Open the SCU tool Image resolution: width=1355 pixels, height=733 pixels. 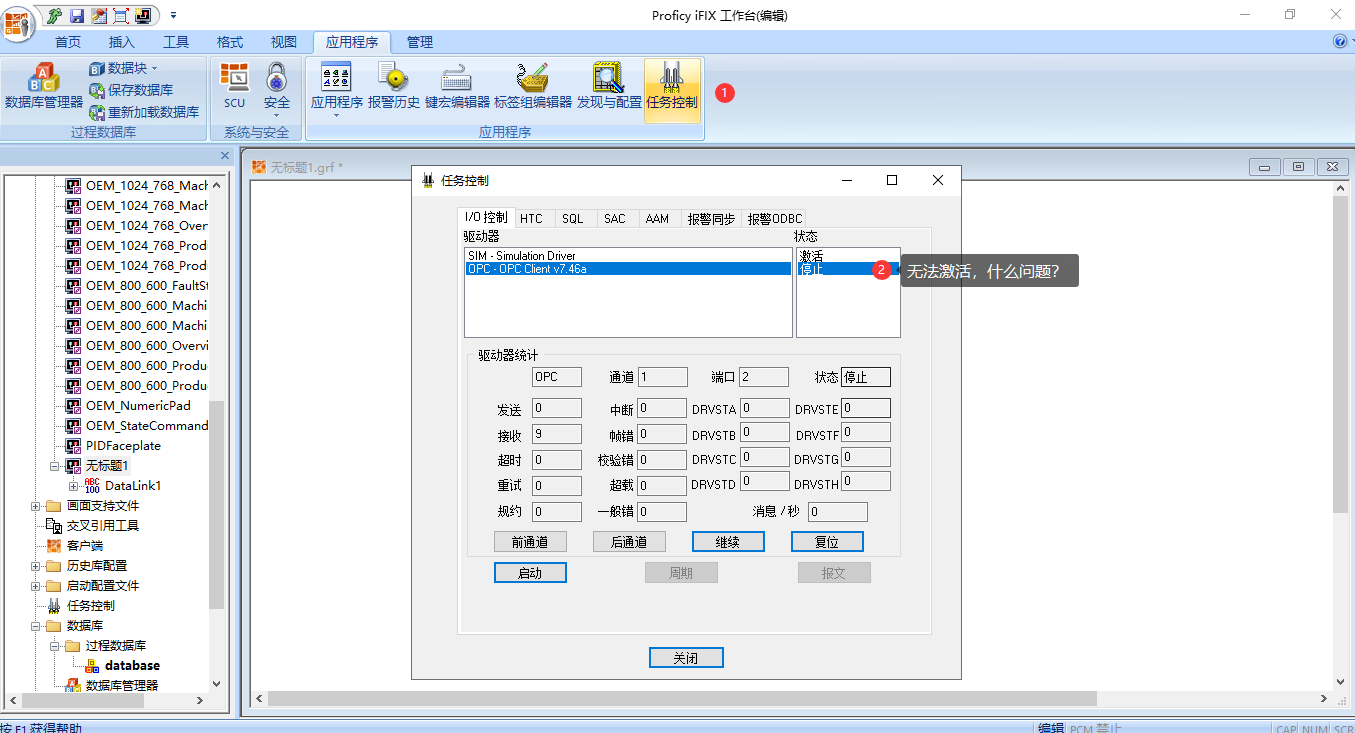coord(234,85)
